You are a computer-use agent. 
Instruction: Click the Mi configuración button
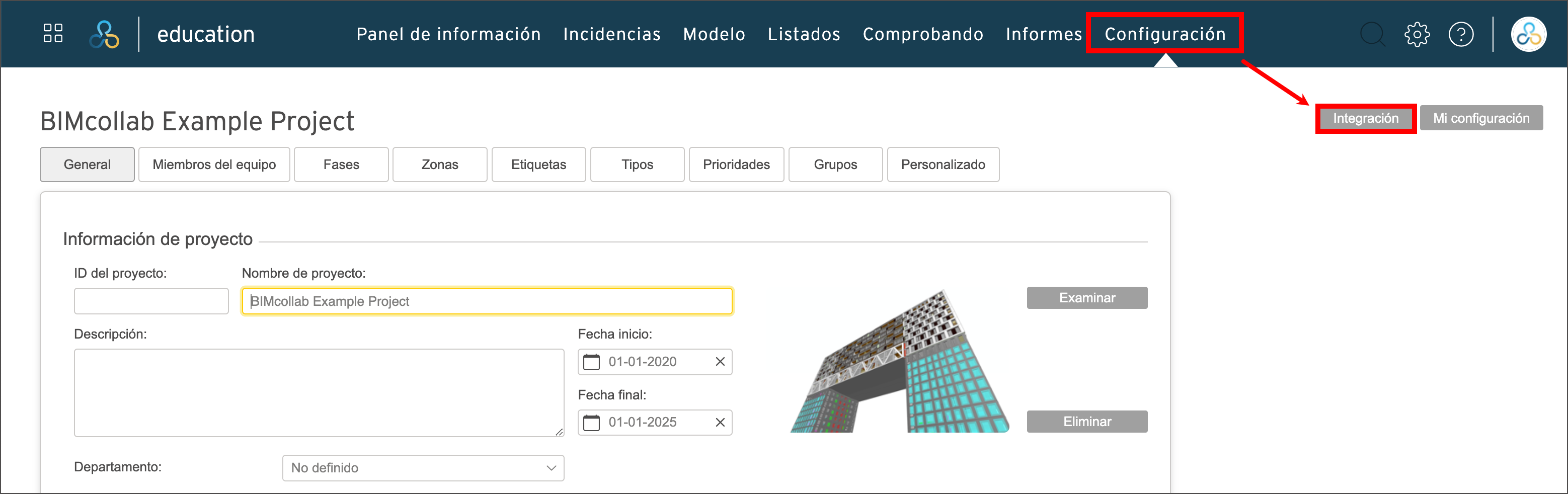(x=1481, y=118)
